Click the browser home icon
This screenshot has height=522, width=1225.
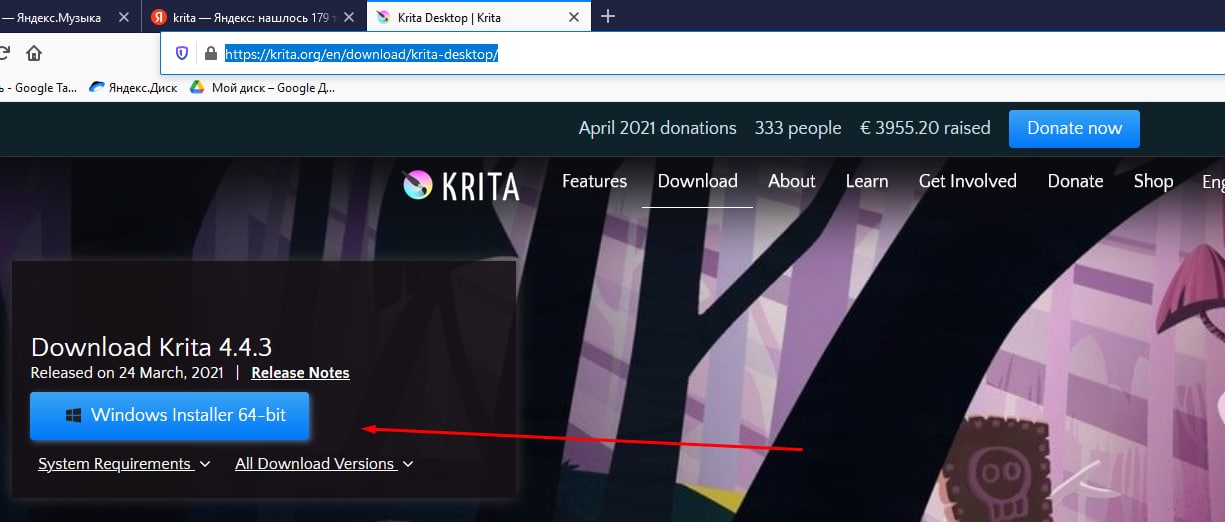tap(34, 53)
